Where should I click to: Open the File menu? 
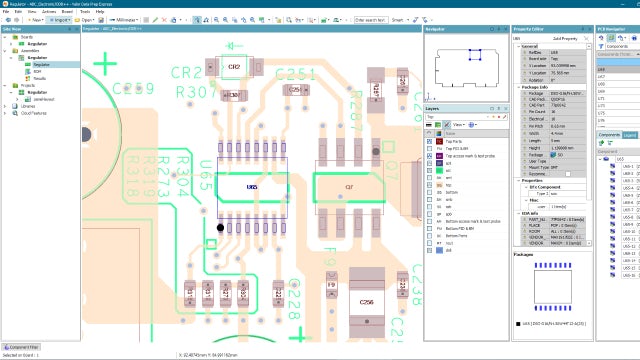point(6,11)
